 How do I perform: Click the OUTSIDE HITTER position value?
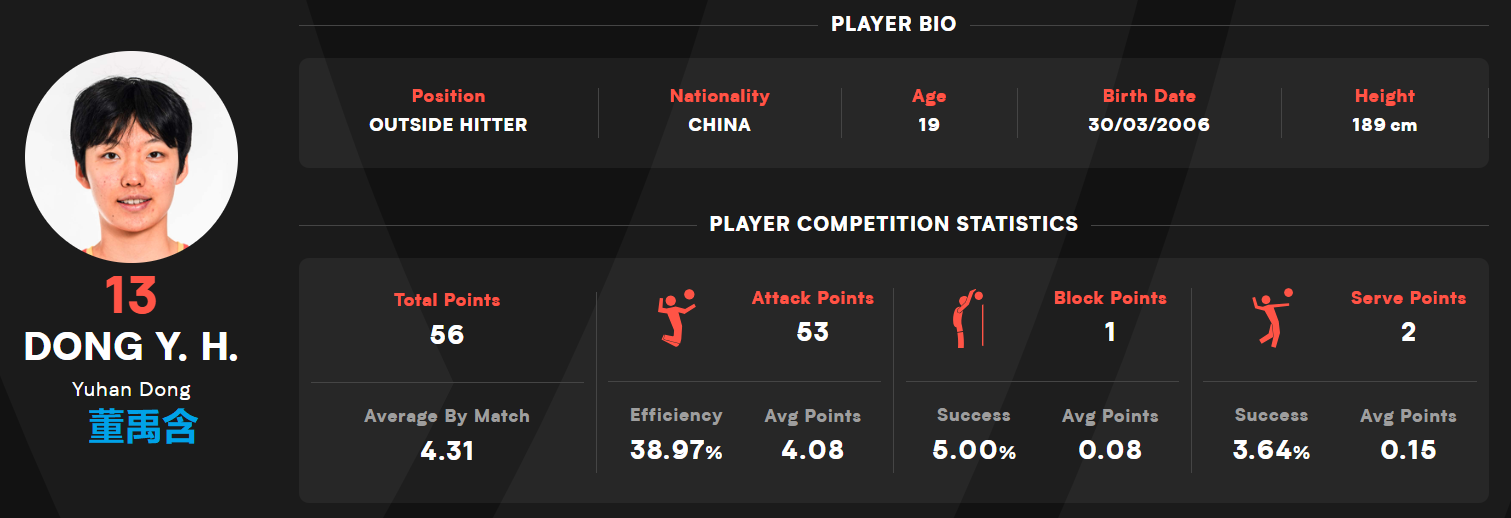pos(448,125)
